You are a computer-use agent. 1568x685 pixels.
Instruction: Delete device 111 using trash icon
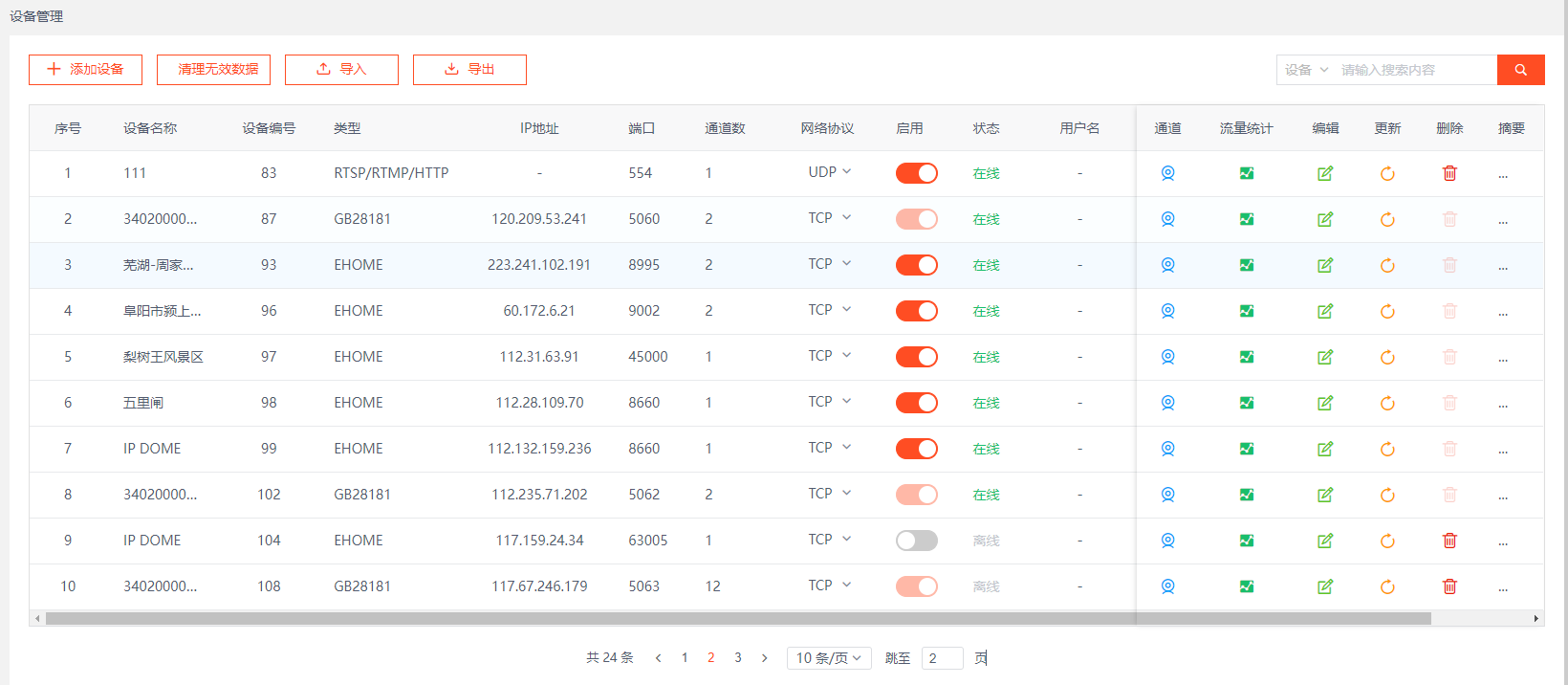tap(1449, 173)
